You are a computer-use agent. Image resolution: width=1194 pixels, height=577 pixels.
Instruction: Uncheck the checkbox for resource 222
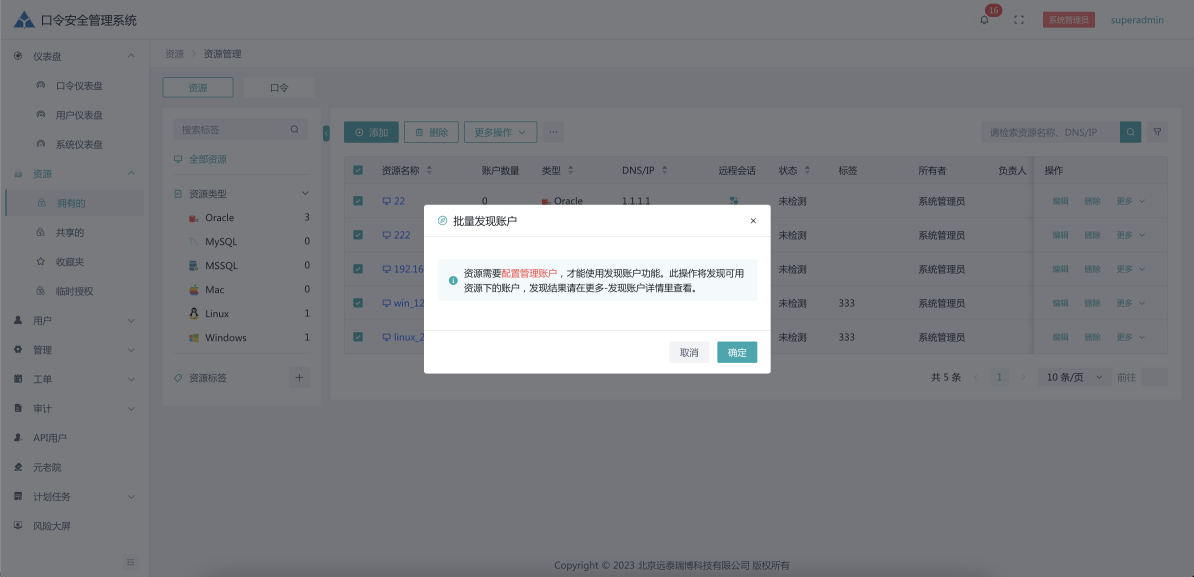tap(358, 235)
